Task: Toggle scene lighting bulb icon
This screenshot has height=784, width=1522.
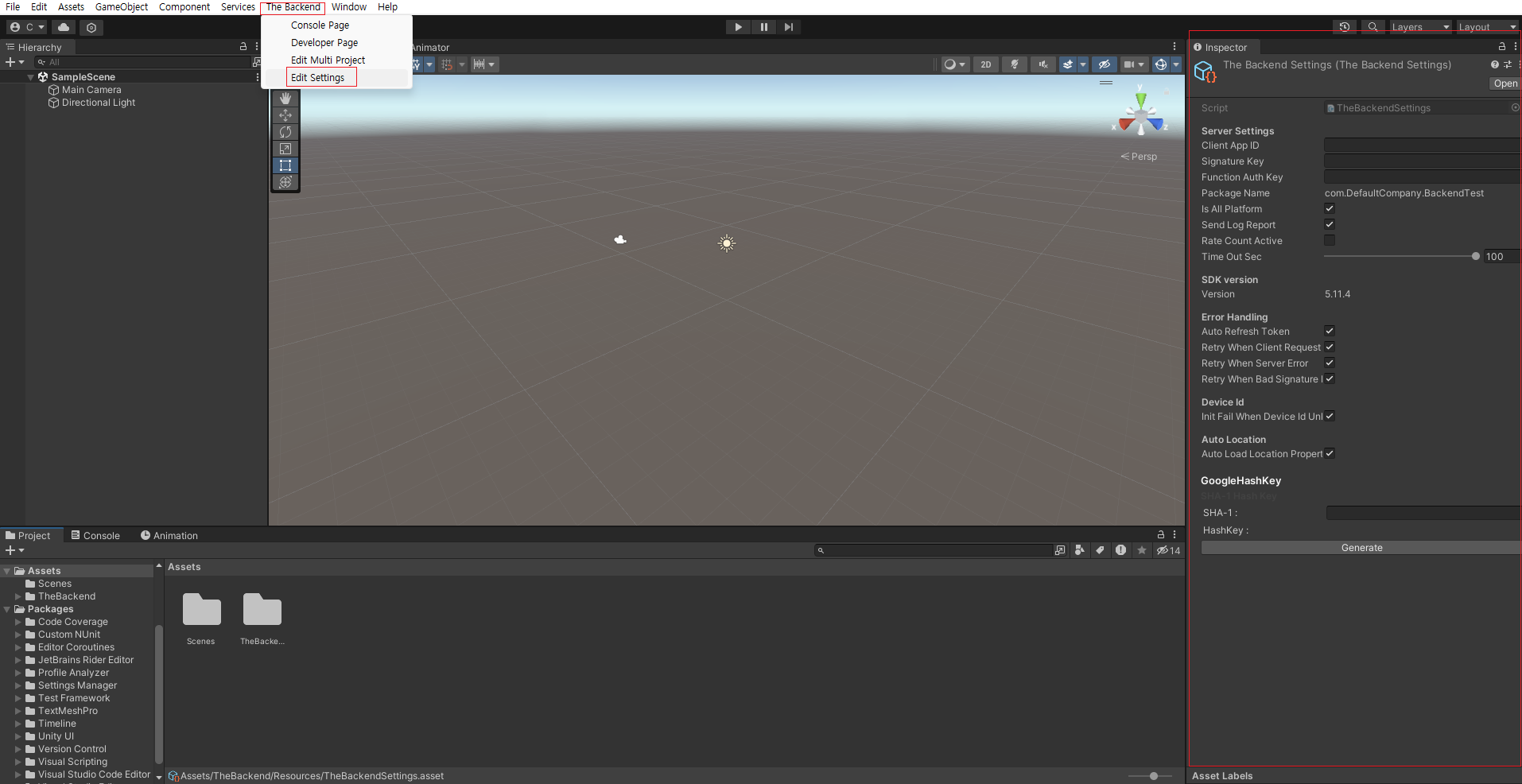Action: 1015,64
